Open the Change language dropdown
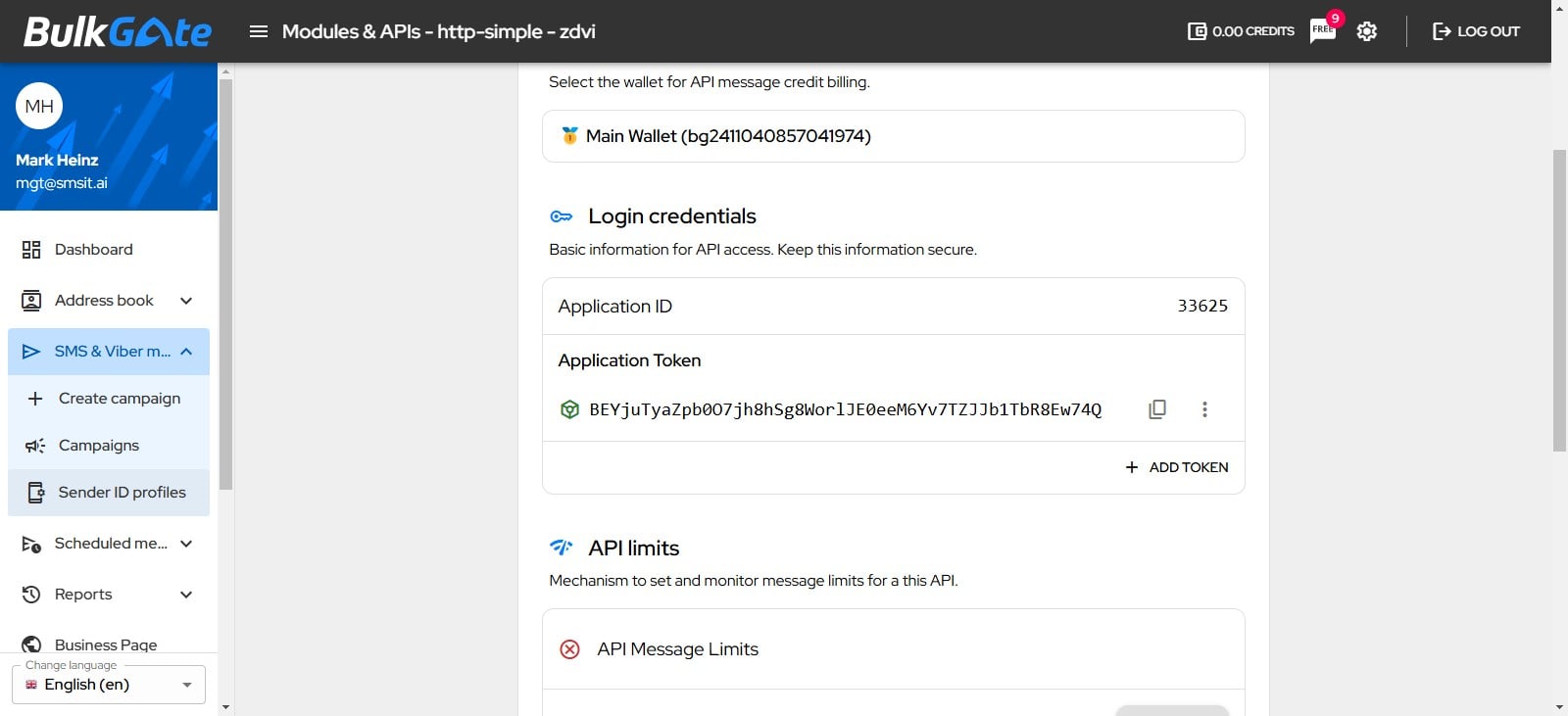 point(109,685)
